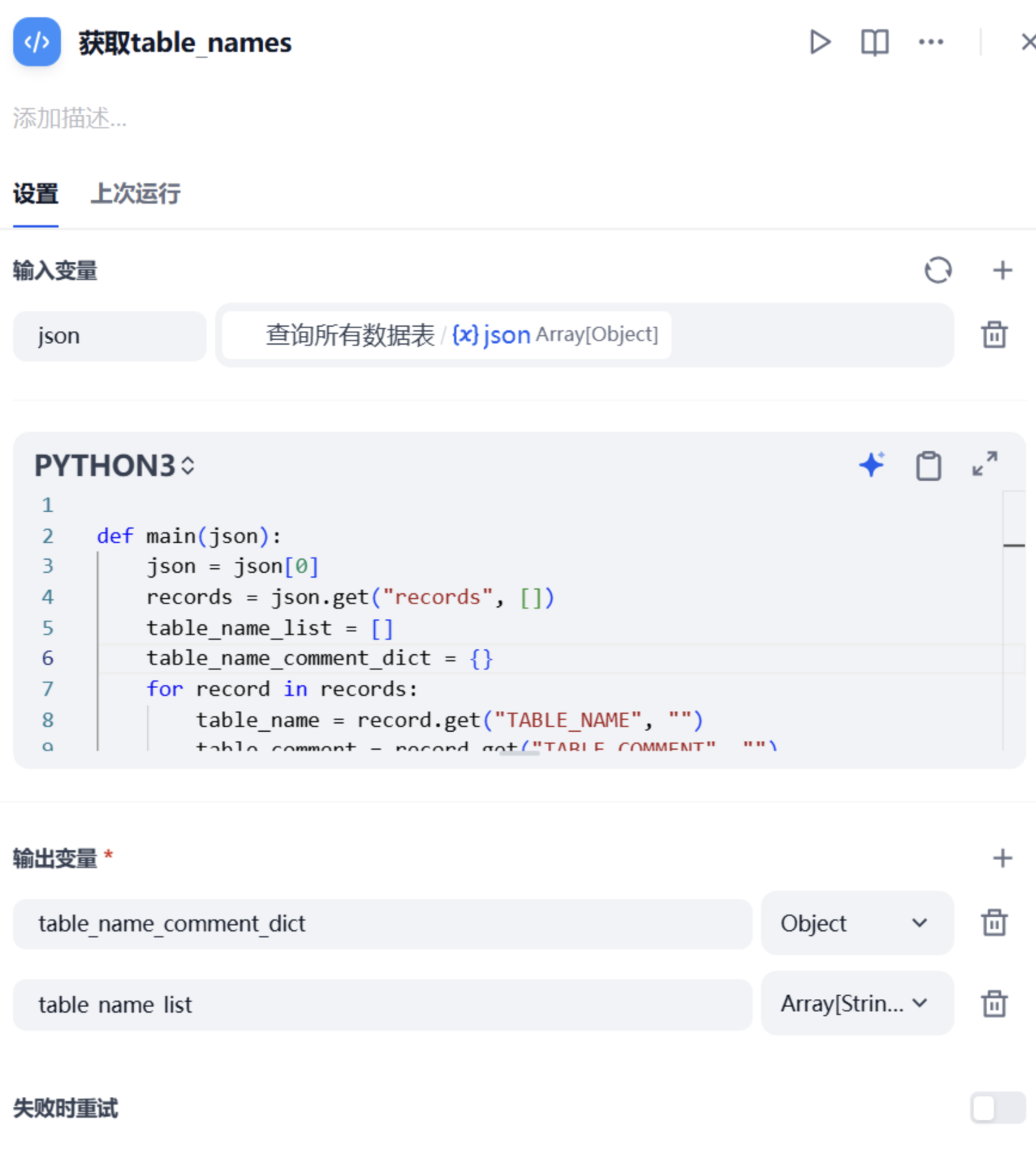
Task: Expand the code editor to fullscreen
Action: point(985,463)
